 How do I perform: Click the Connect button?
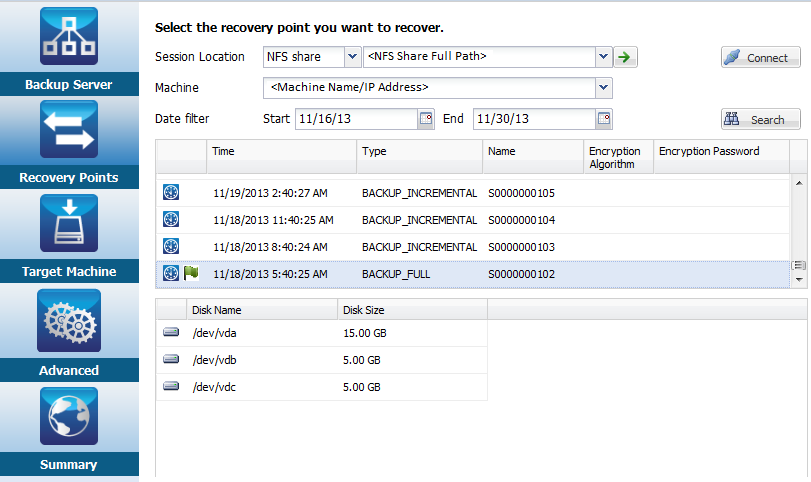760,57
